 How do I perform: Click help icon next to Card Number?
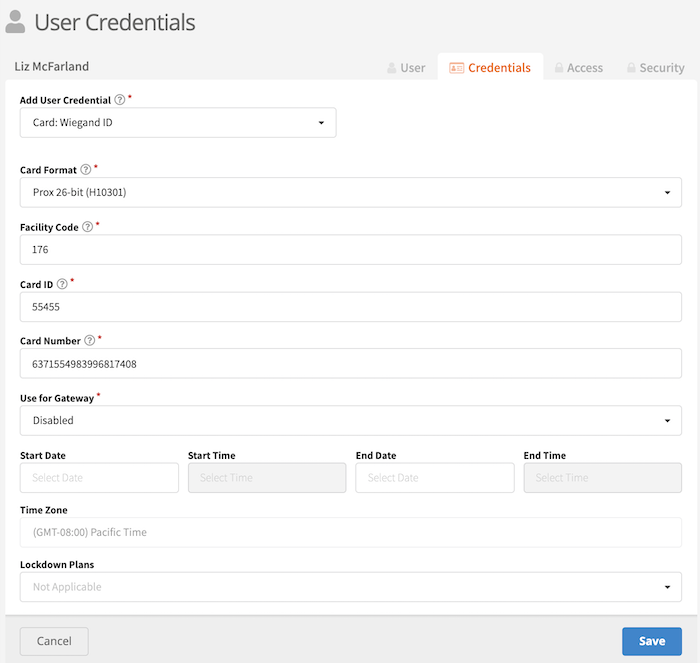(x=90, y=341)
